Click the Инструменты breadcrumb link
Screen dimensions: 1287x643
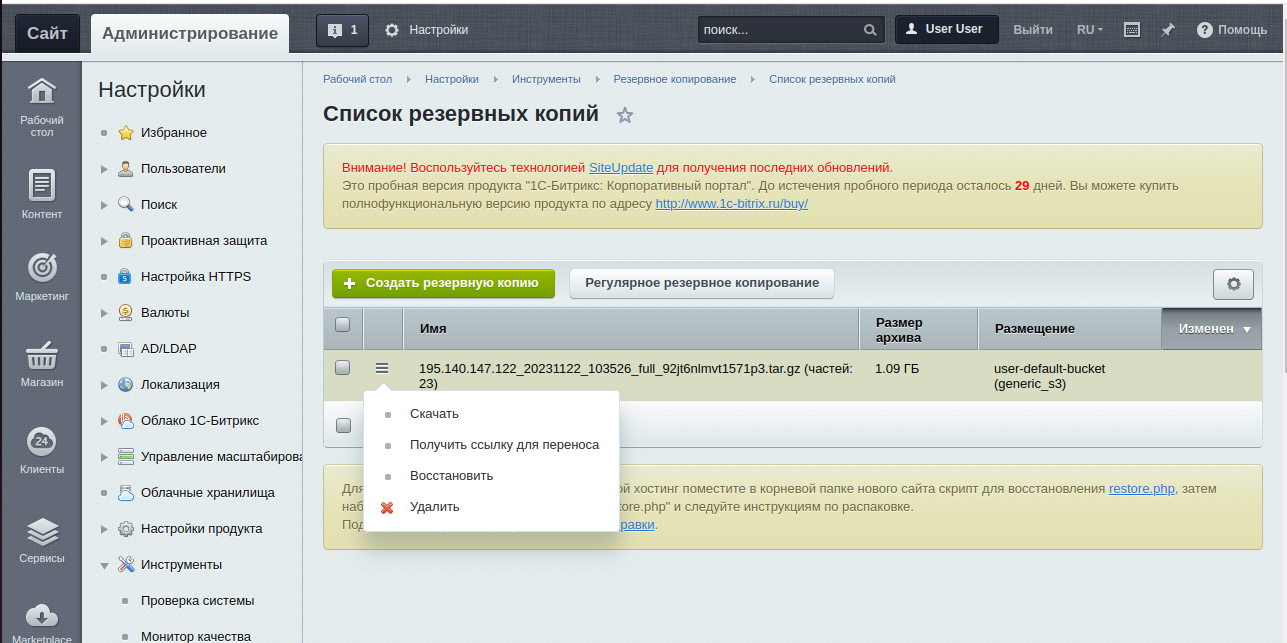coord(546,79)
